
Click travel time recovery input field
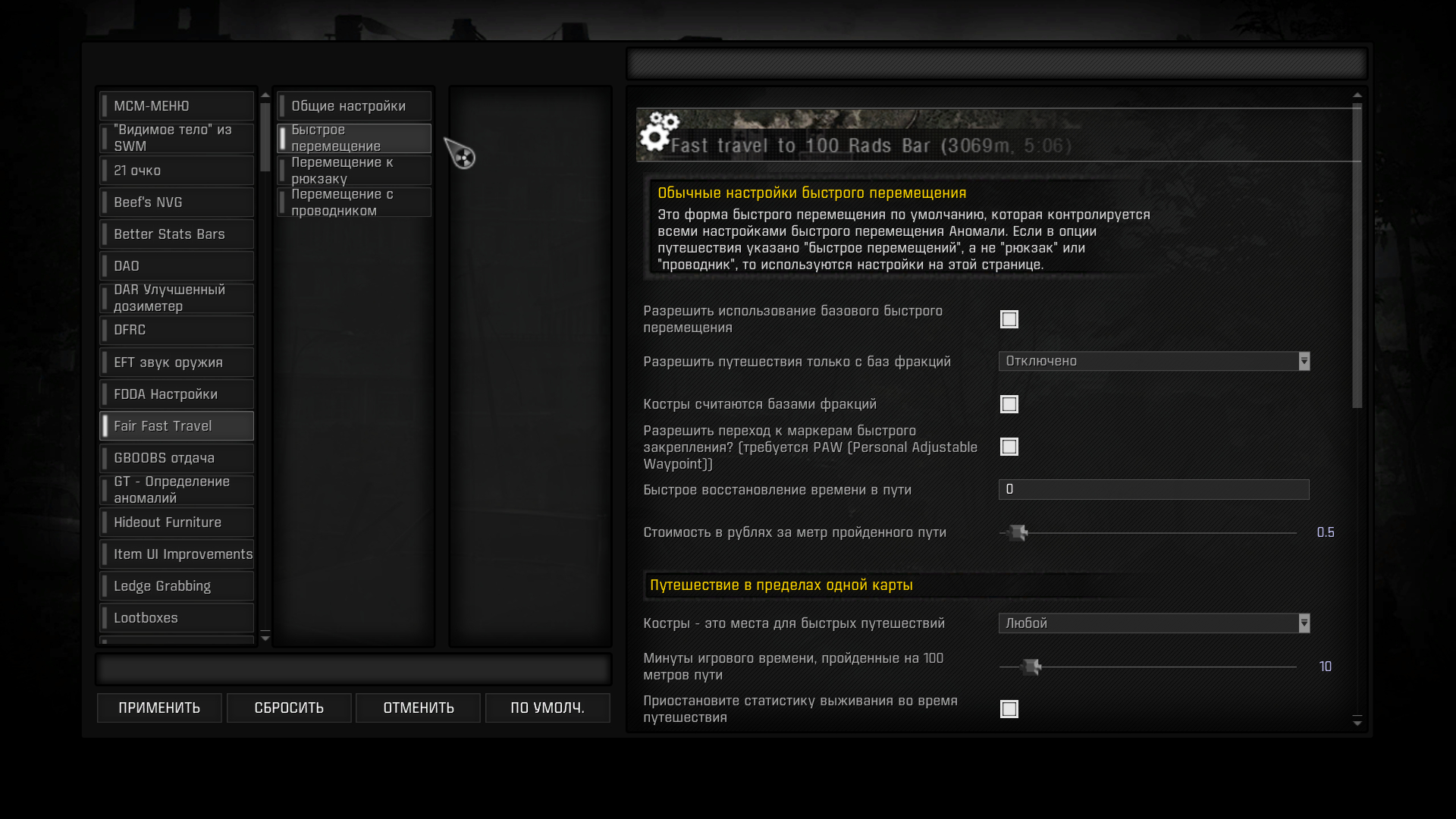point(1153,490)
